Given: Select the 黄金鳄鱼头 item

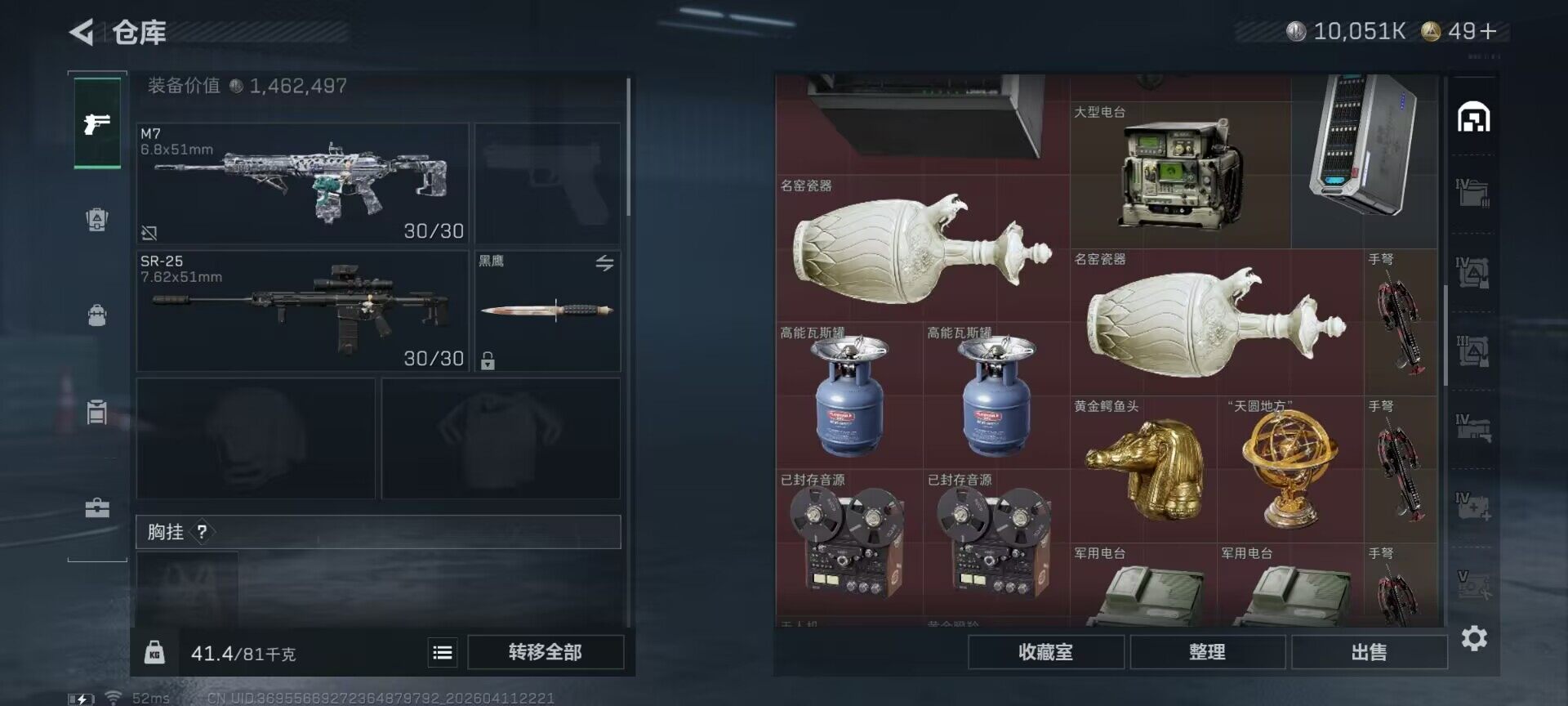Looking at the screenshot, I should coord(1143,470).
